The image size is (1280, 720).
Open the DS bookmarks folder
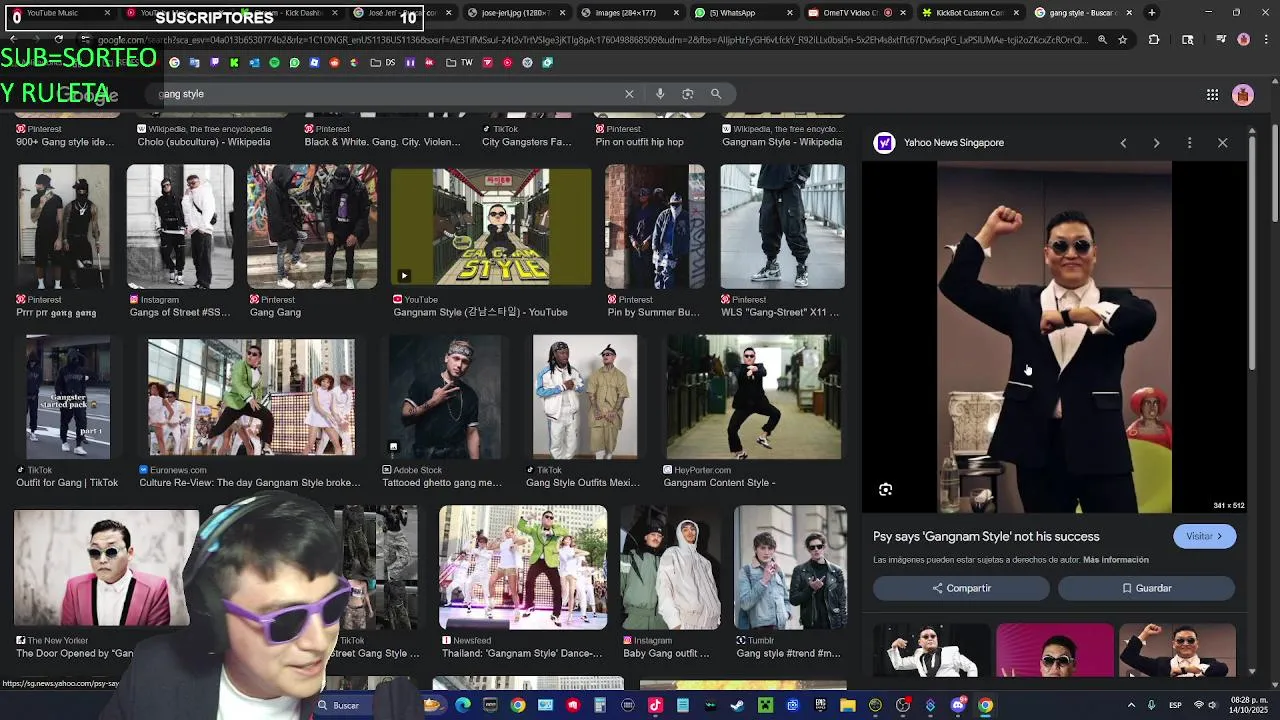tap(382, 62)
